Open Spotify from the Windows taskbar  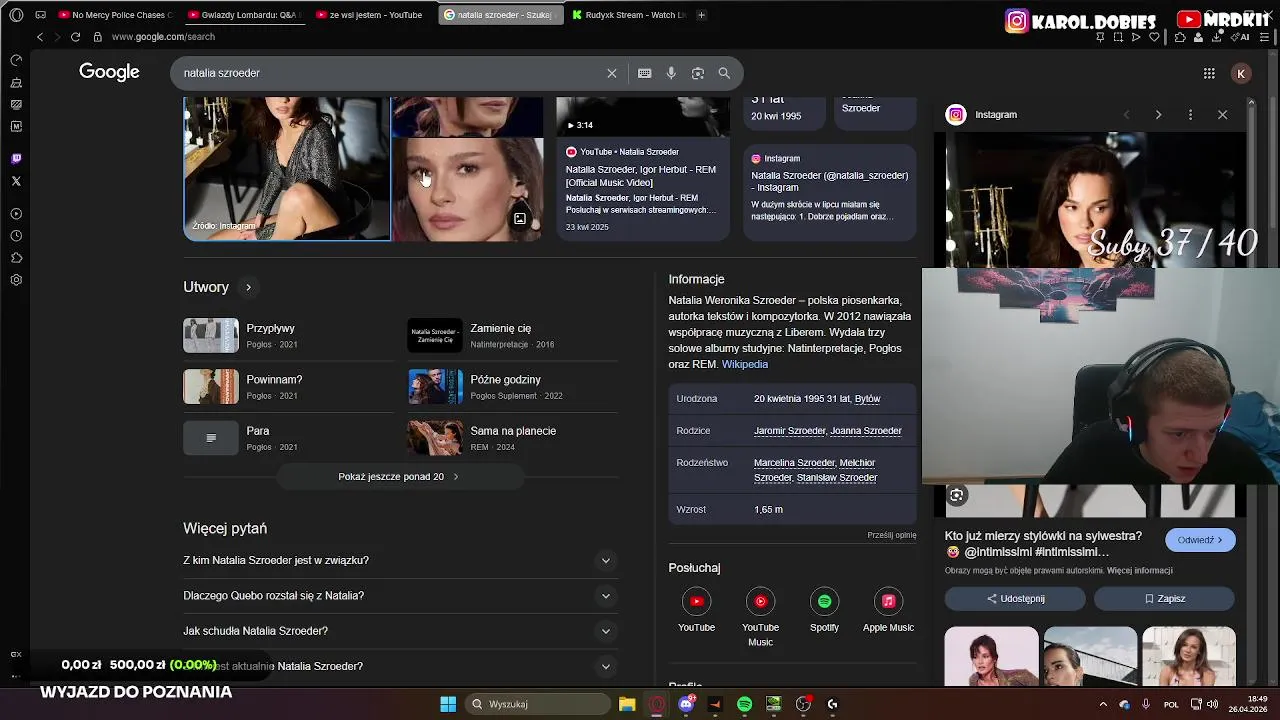(744, 704)
